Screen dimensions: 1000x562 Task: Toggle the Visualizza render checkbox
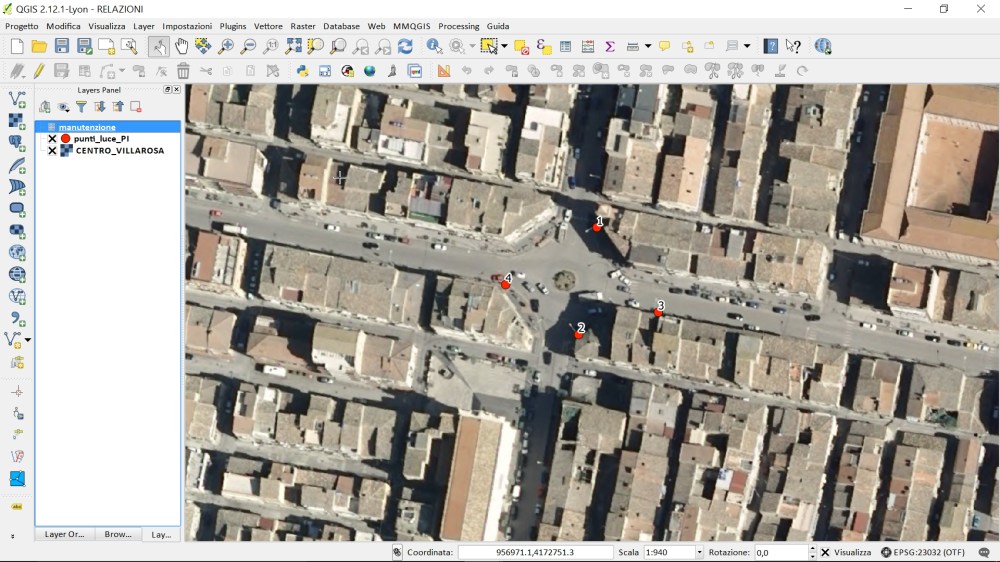pyautogui.click(x=825, y=552)
